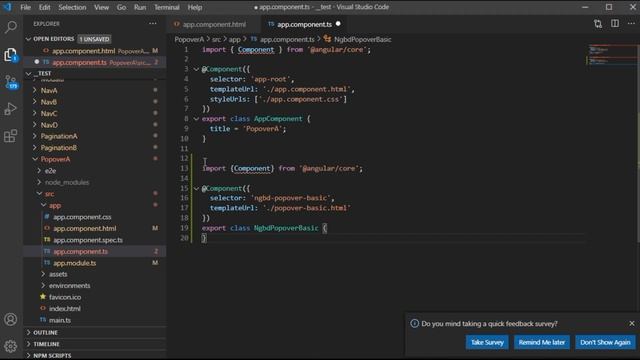Open the File menu
The image size is (640, 360).
(25, 7)
